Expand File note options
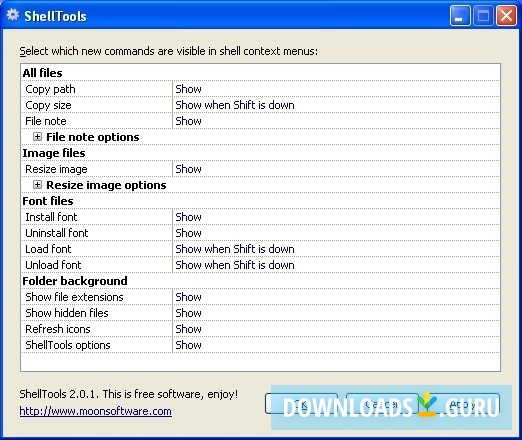Screen dimensions: 522x440 [x=37, y=137]
